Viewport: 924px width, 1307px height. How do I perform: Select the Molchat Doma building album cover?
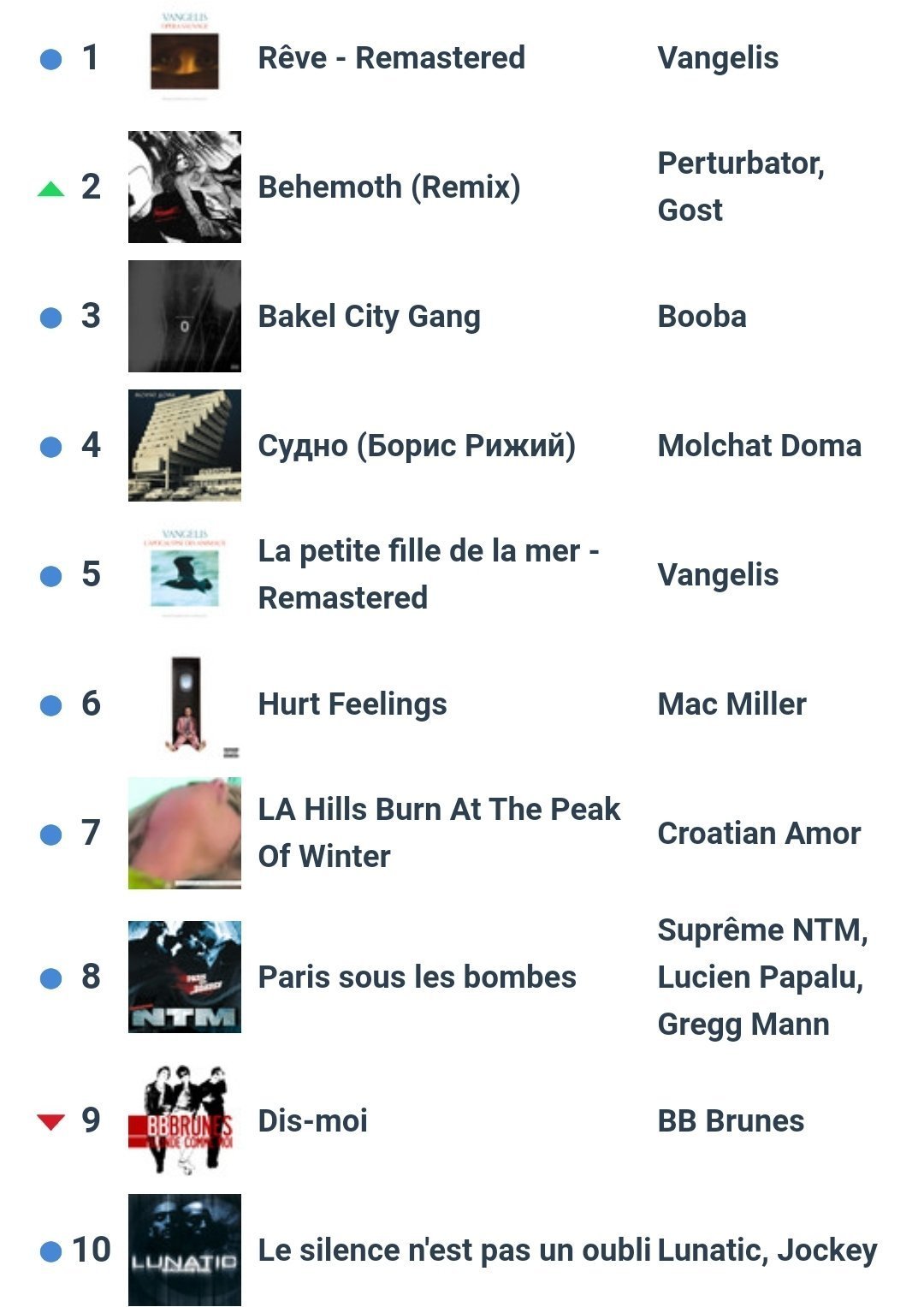click(x=185, y=446)
